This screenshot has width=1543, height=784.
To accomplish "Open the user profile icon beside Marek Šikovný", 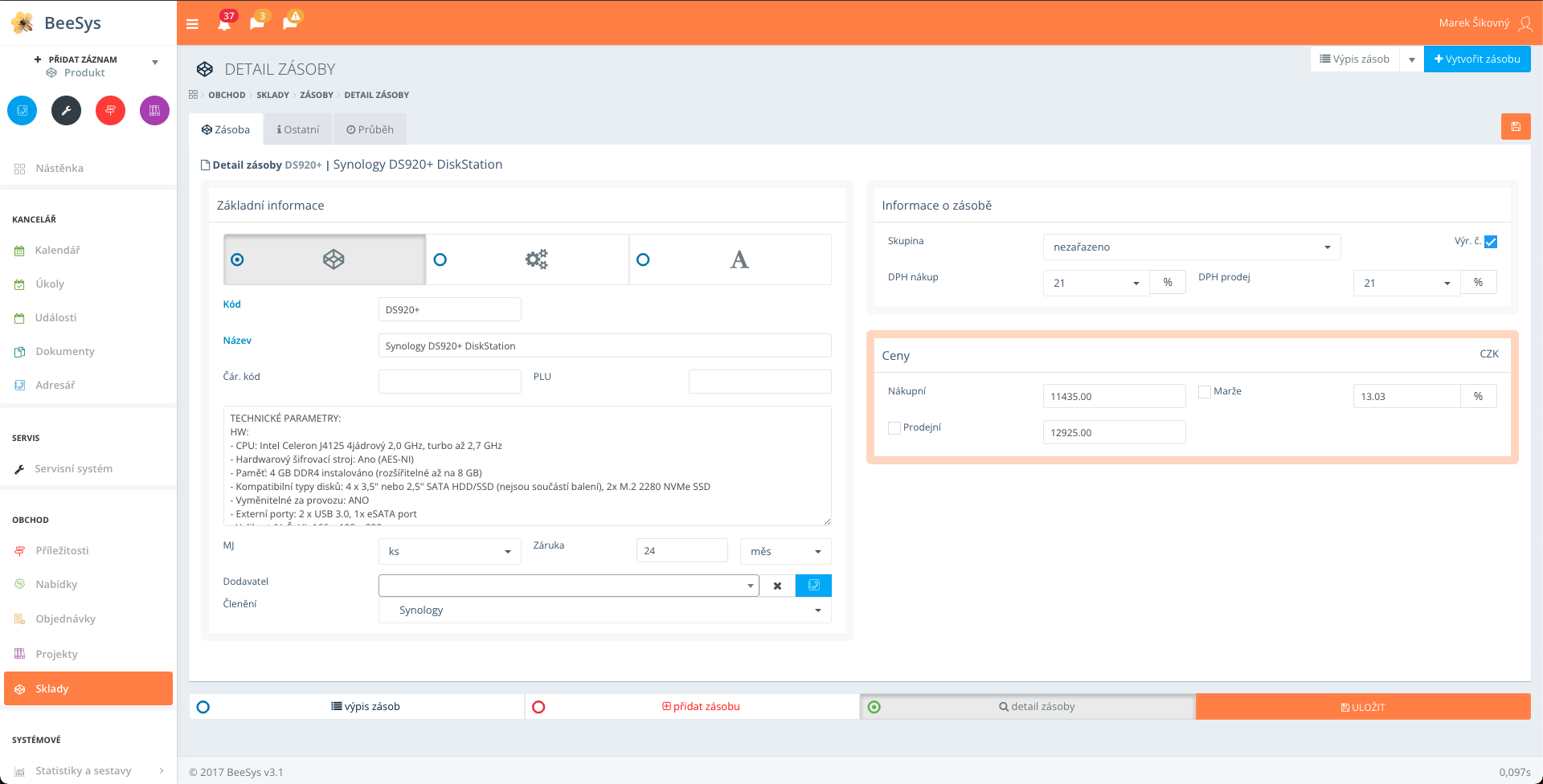I will 1525,23.
